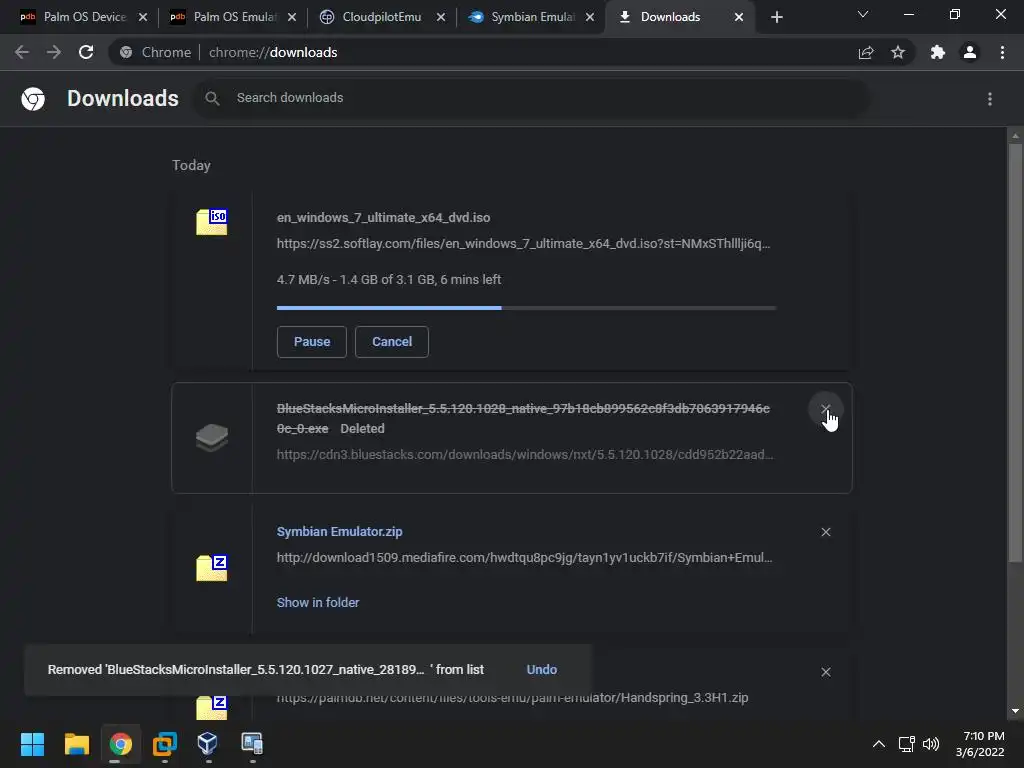1024x768 pixels.
Task: Open the tab search chevron
Action: [863, 14]
